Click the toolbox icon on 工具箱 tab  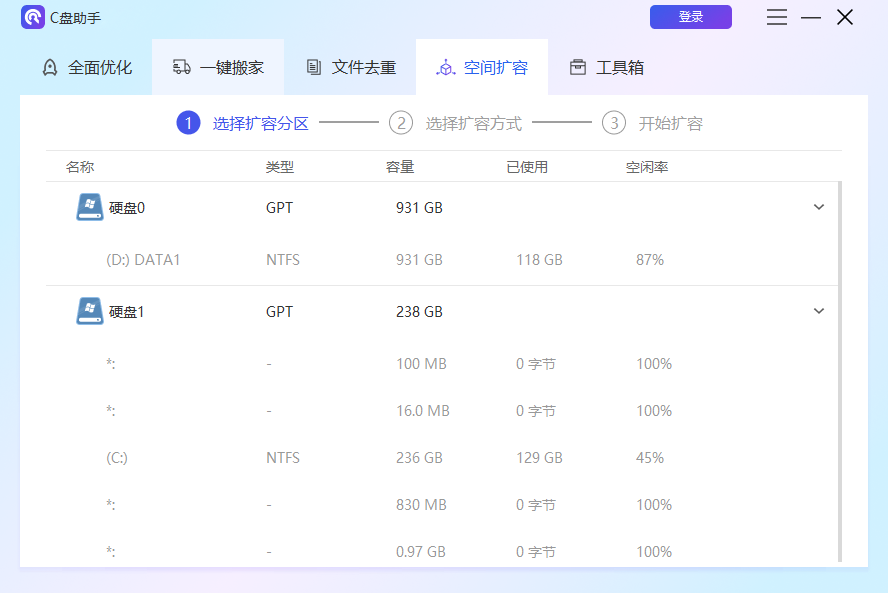[x=577, y=67]
